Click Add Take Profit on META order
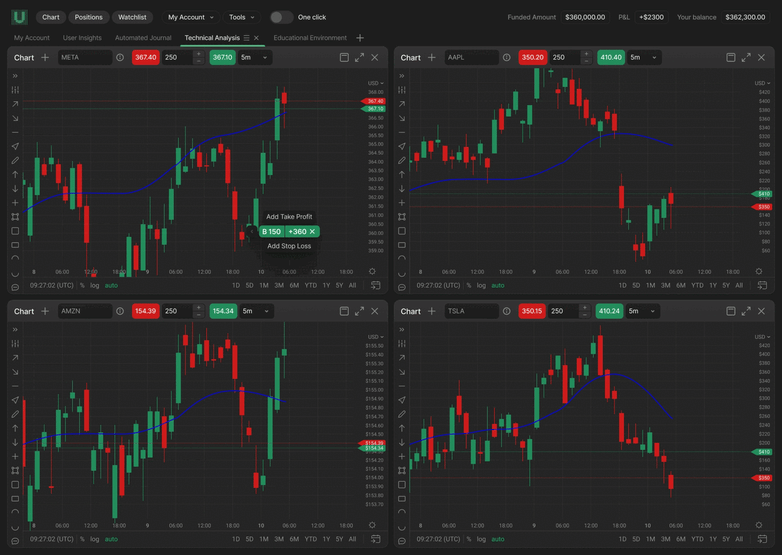Screen dimensions: 782x555 (x=289, y=216)
